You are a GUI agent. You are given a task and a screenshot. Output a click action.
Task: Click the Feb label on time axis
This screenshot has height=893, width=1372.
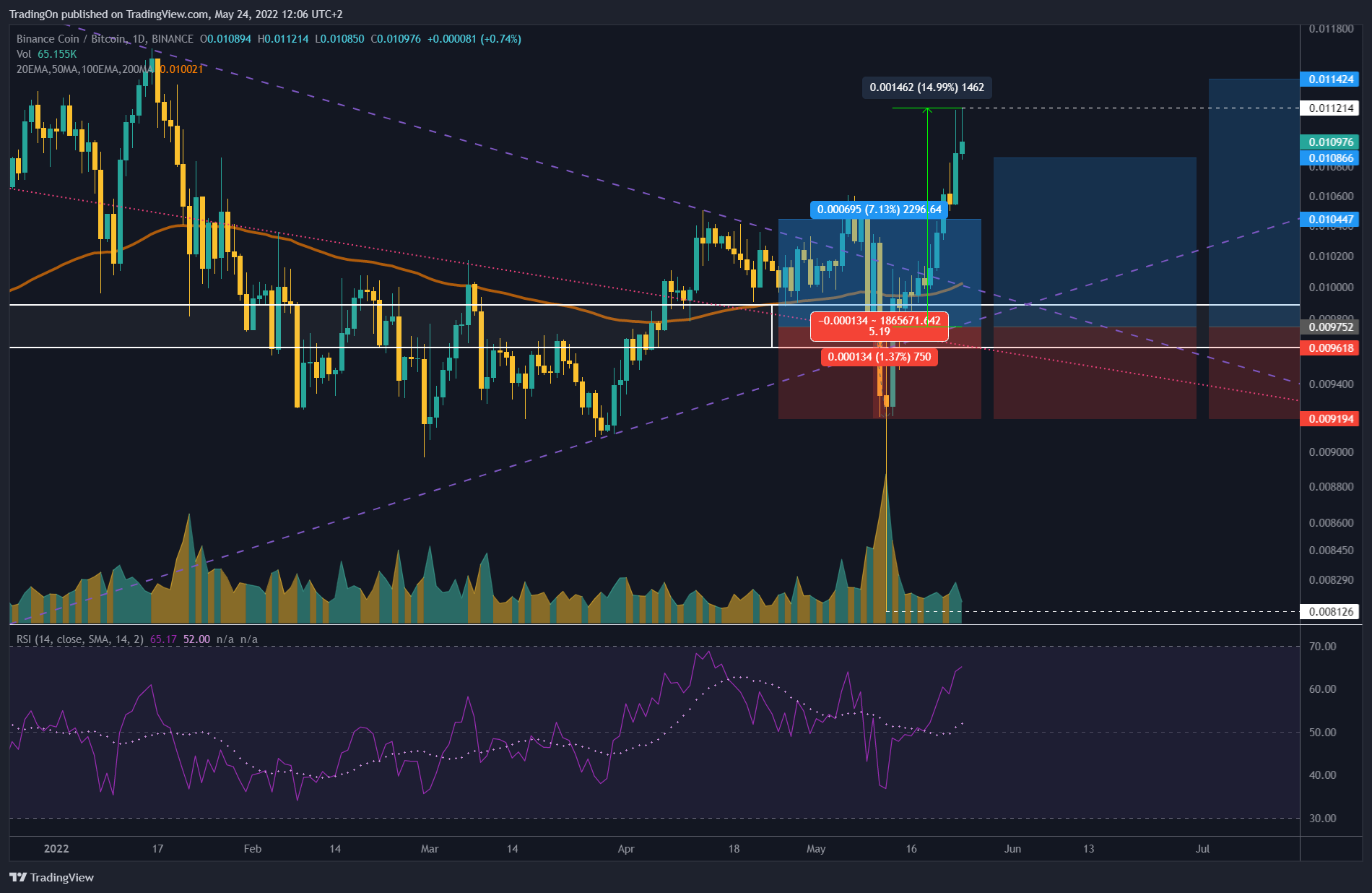point(253,849)
